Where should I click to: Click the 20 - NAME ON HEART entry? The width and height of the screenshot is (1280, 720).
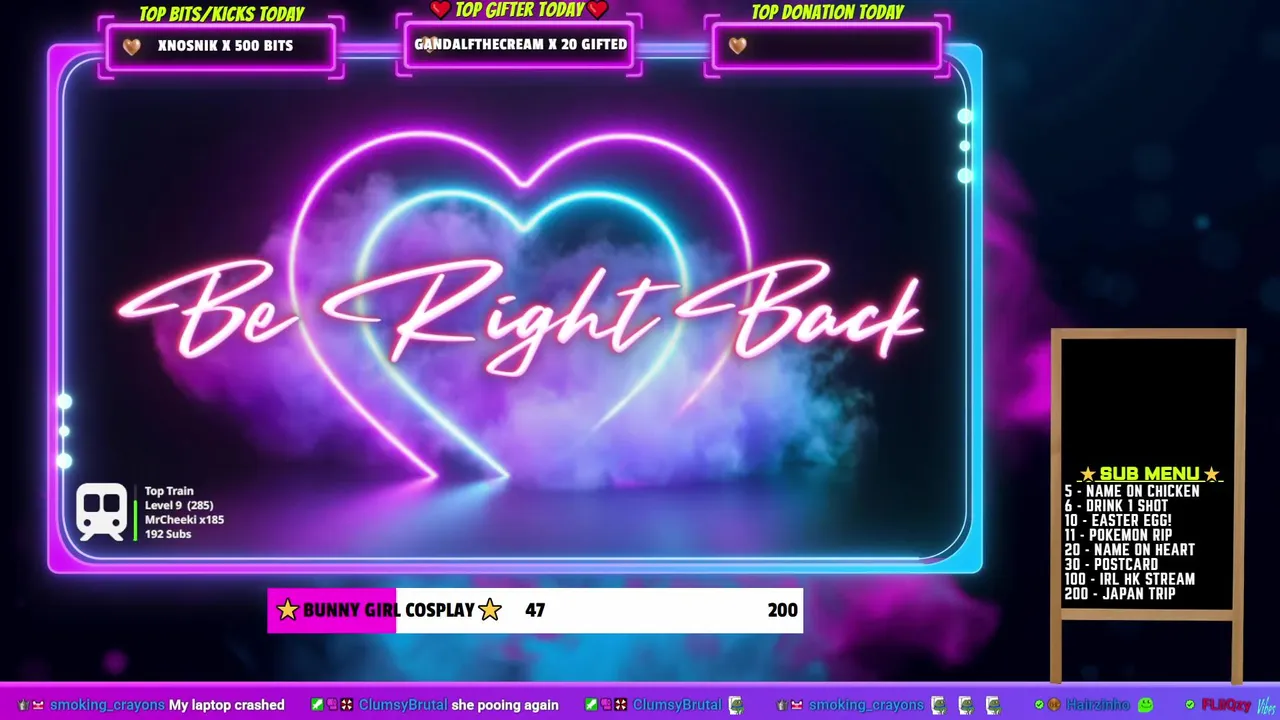point(1130,550)
